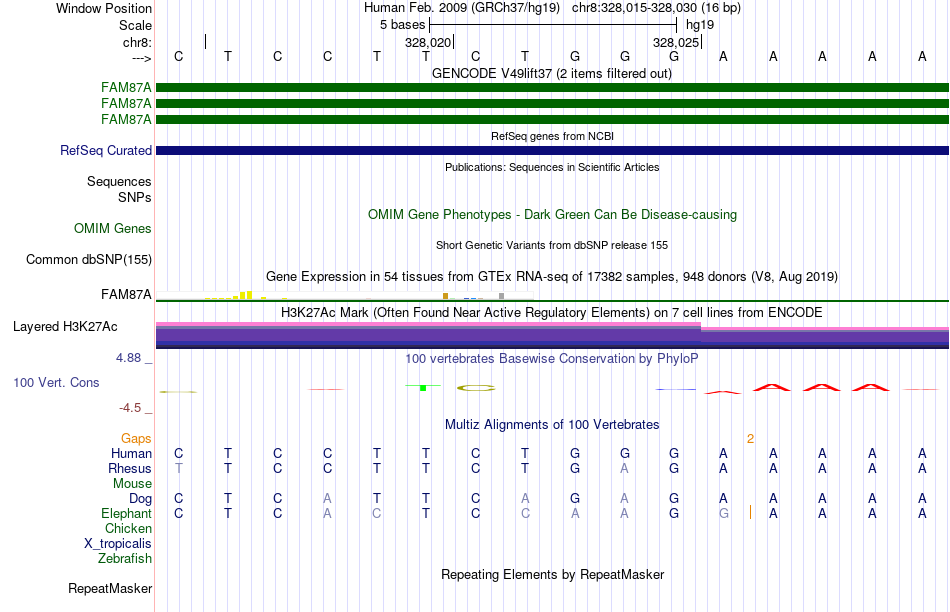Click the Common dbSNP(155) track label
The width and height of the screenshot is (950, 612).
point(89,259)
